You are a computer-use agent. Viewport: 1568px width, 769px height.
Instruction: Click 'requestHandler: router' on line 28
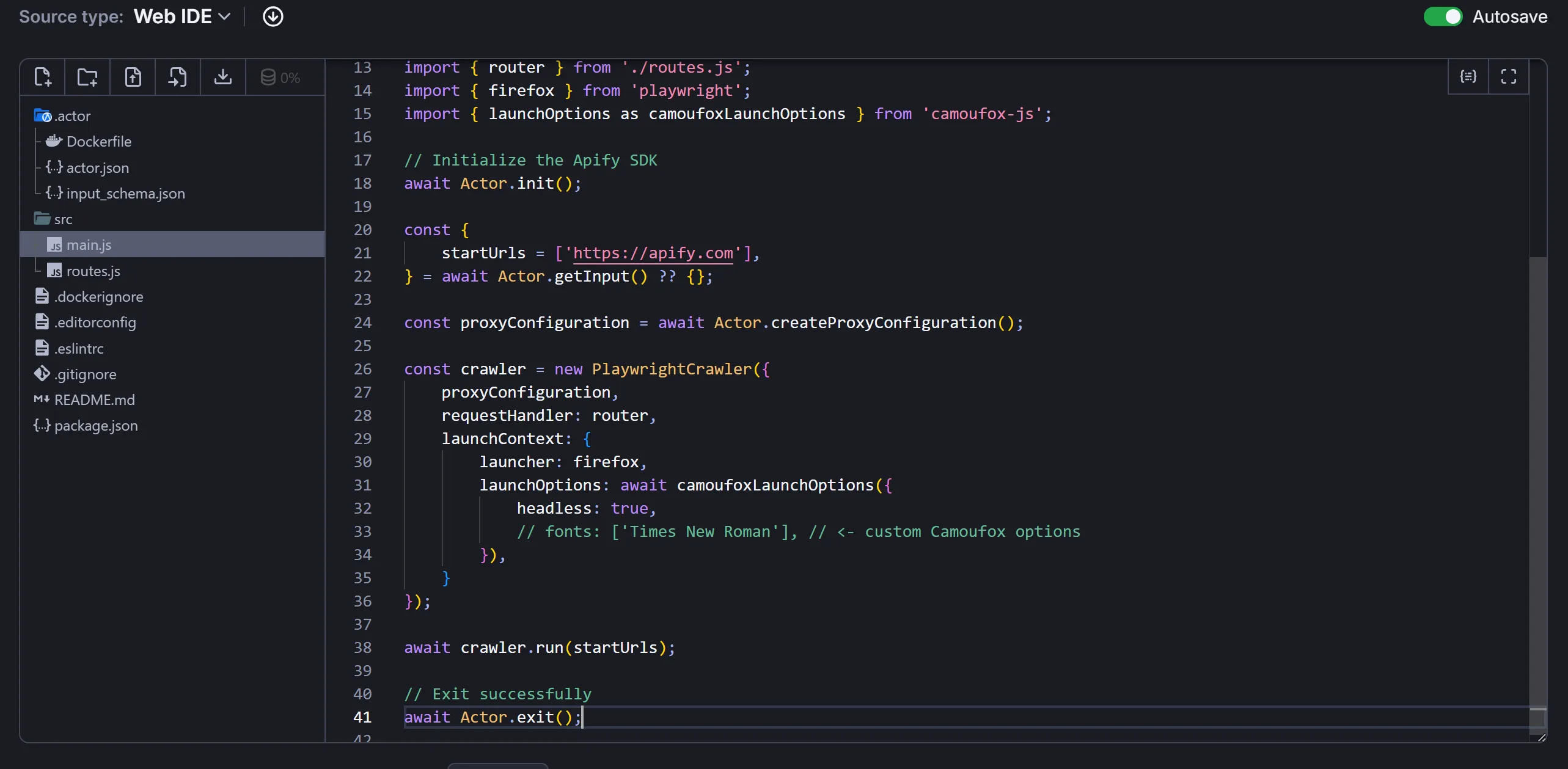544,415
